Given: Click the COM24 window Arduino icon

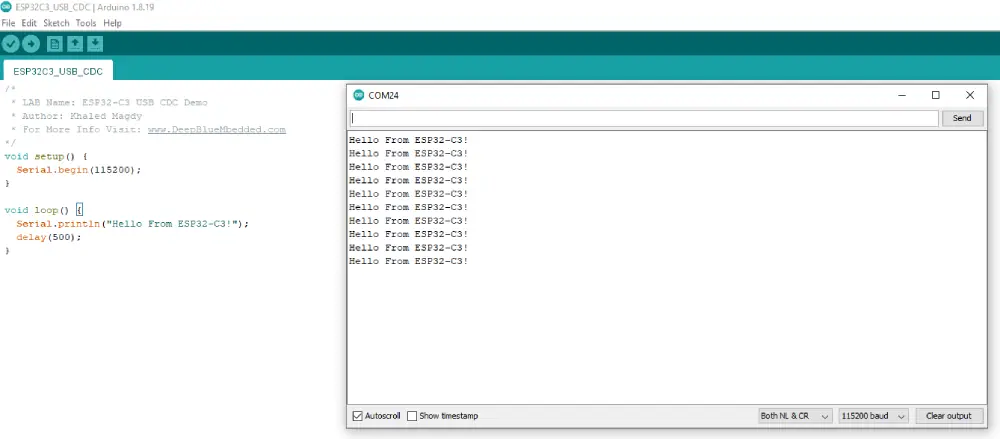Looking at the screenshot, I should [x=359, y=95].
